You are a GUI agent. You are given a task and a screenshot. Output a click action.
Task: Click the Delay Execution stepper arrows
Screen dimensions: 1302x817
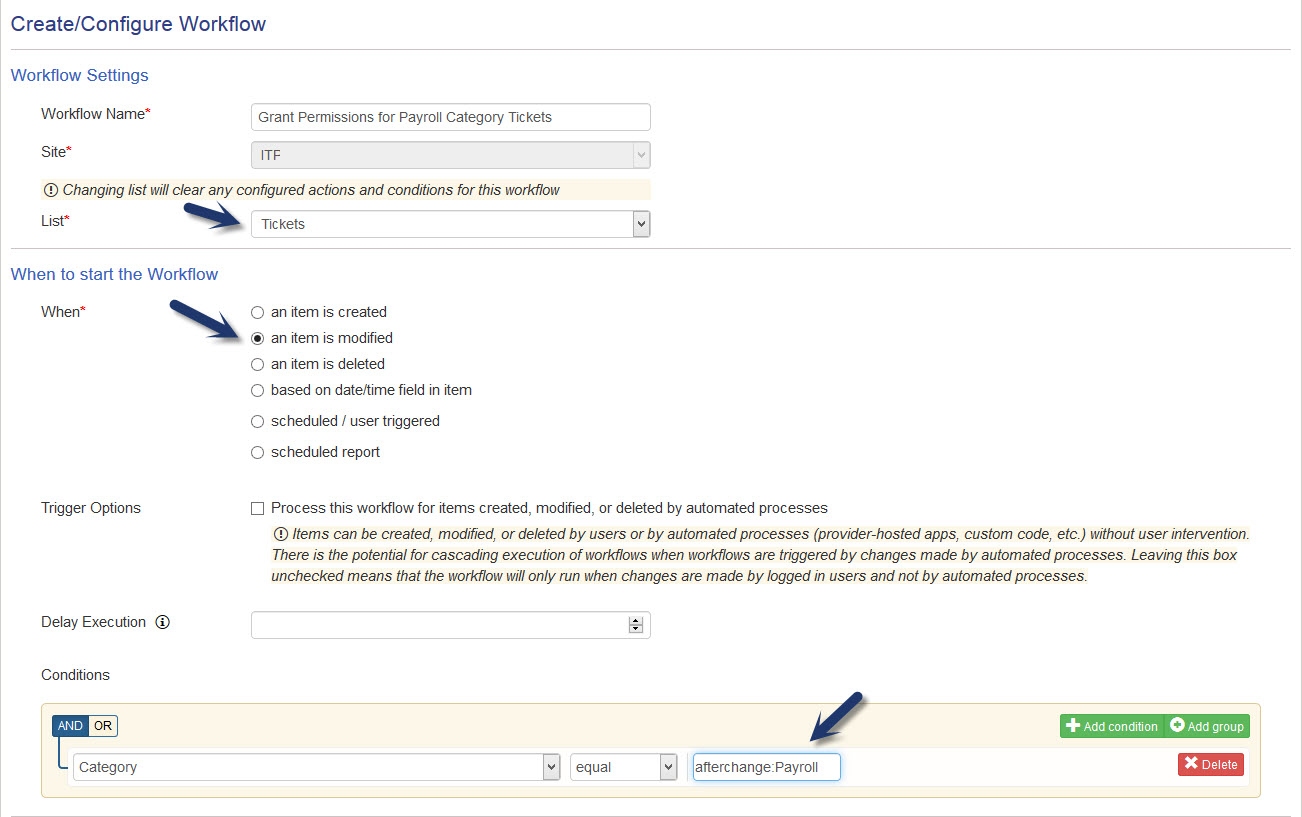click(x=635, y=625)
